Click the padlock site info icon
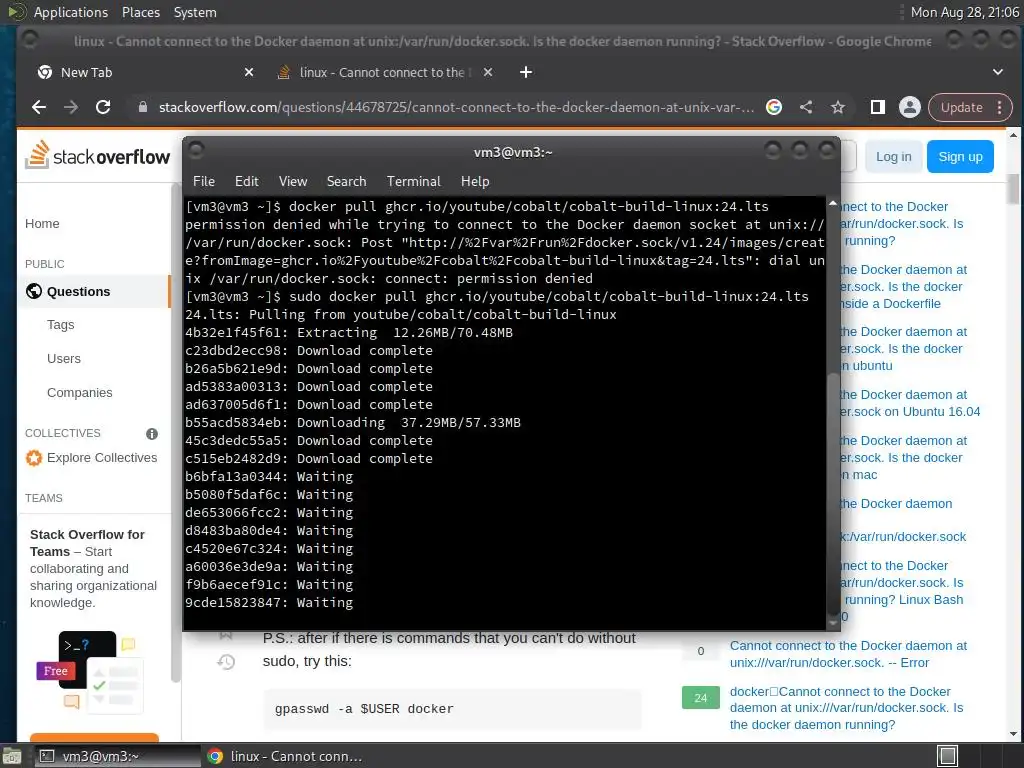The image size is (1024, 768). [142, 107]
